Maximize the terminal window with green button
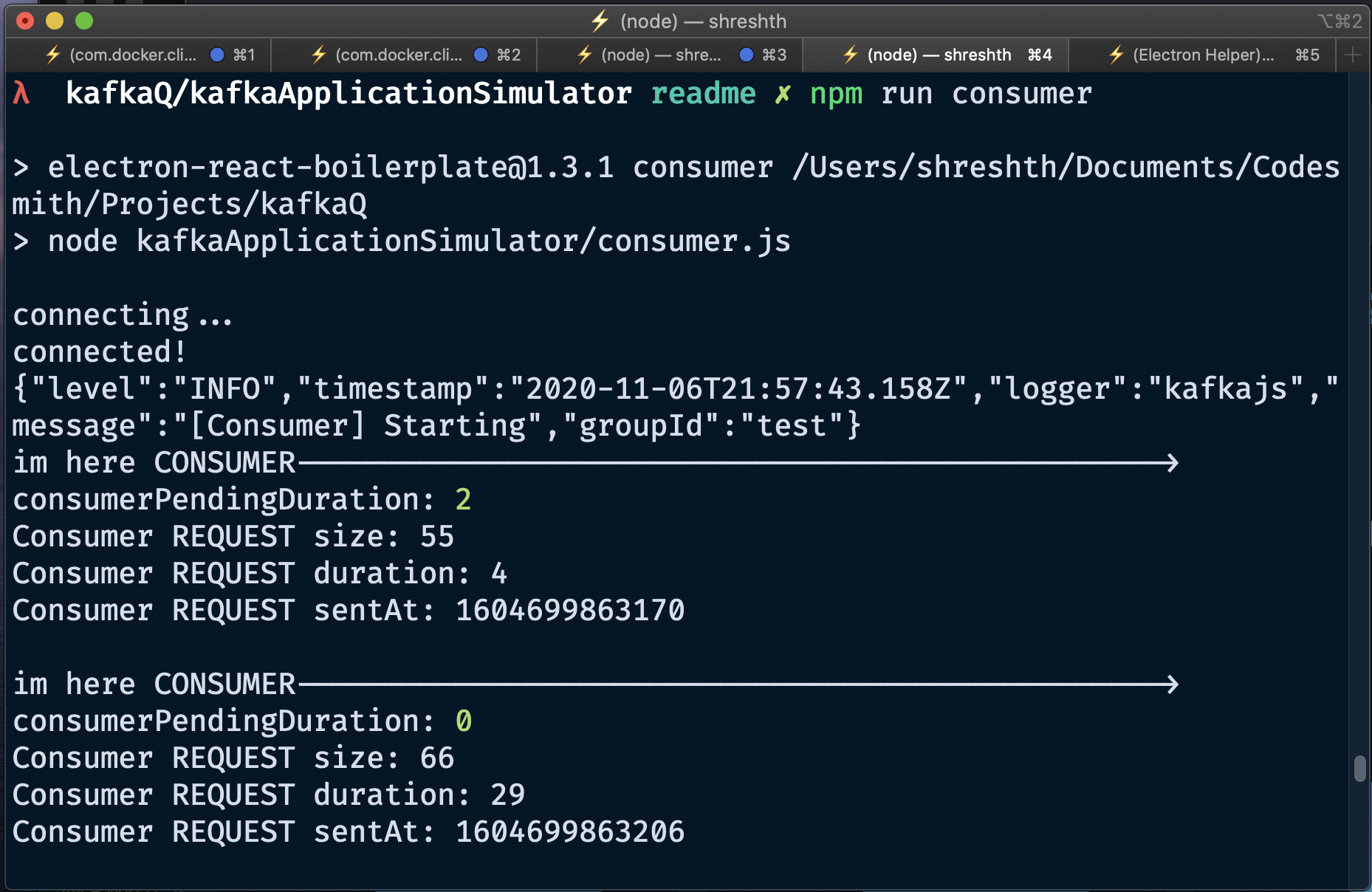This screenshot has height=892, width=1372. coord(84,21)
